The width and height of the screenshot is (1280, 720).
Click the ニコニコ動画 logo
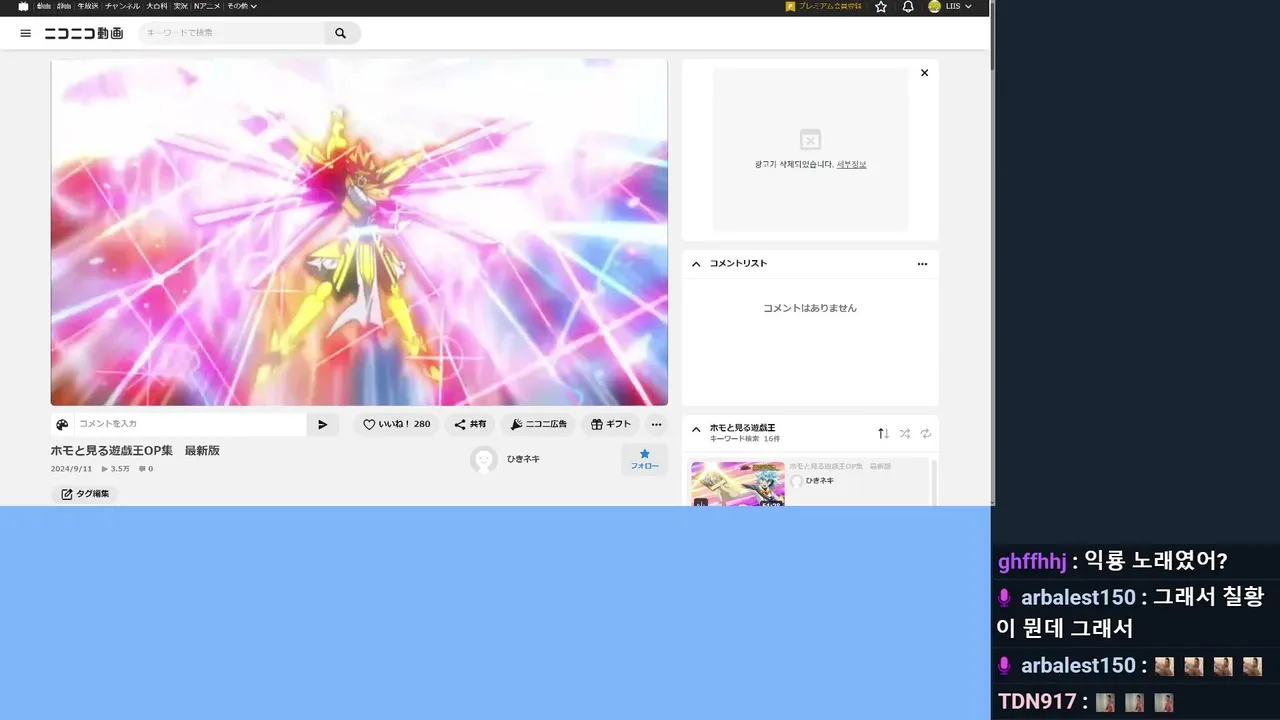click(84, 33)
